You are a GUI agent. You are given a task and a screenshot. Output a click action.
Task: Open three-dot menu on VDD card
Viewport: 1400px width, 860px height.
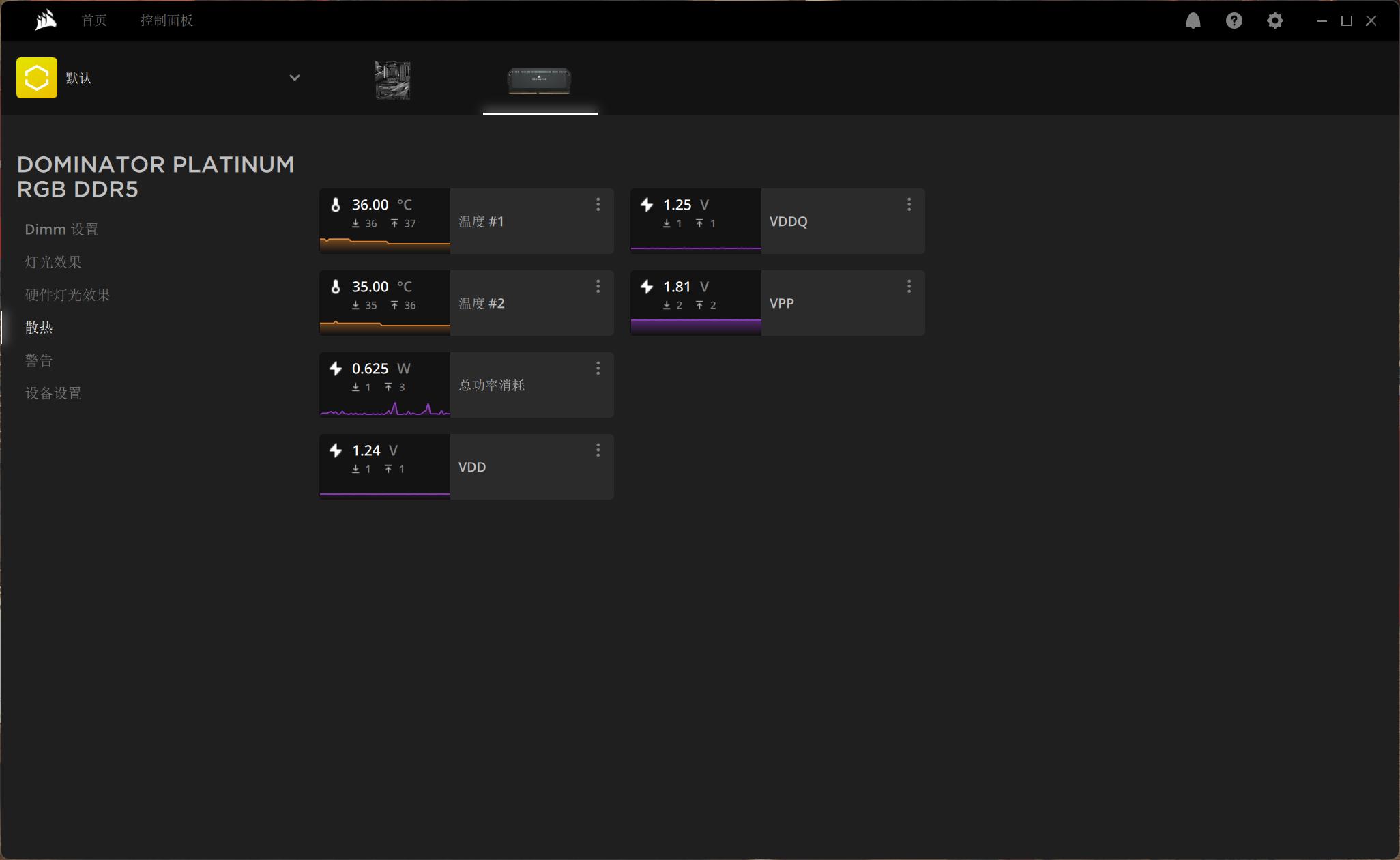598,450
